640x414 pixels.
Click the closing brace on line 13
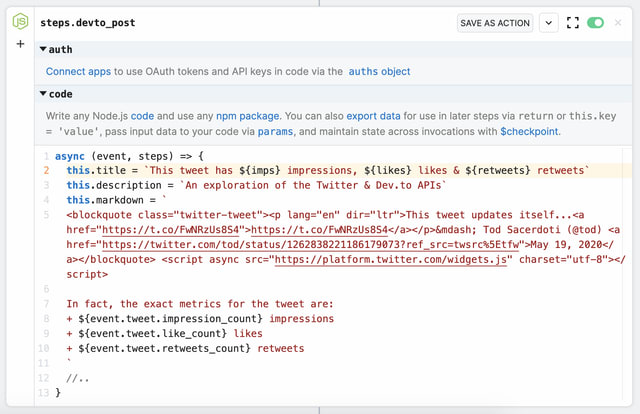[x=58, y=392]
